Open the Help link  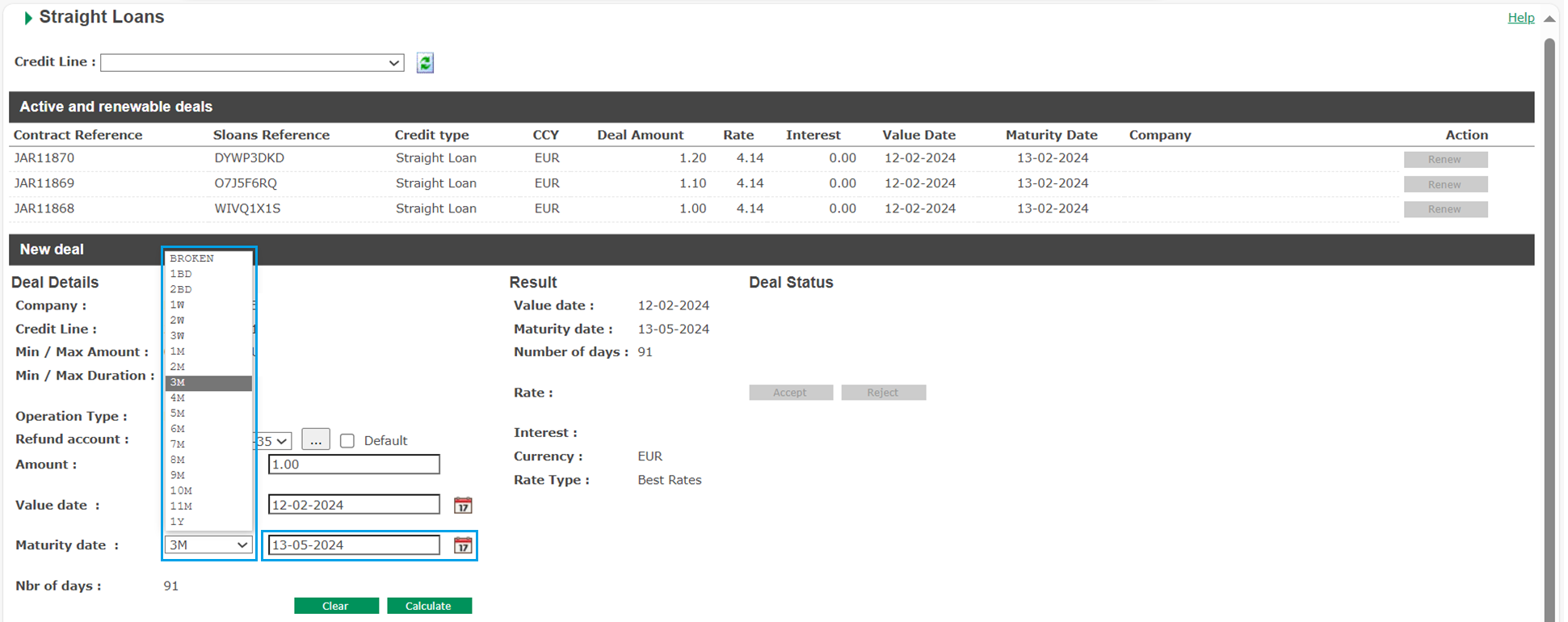(x=1520, y=18)
